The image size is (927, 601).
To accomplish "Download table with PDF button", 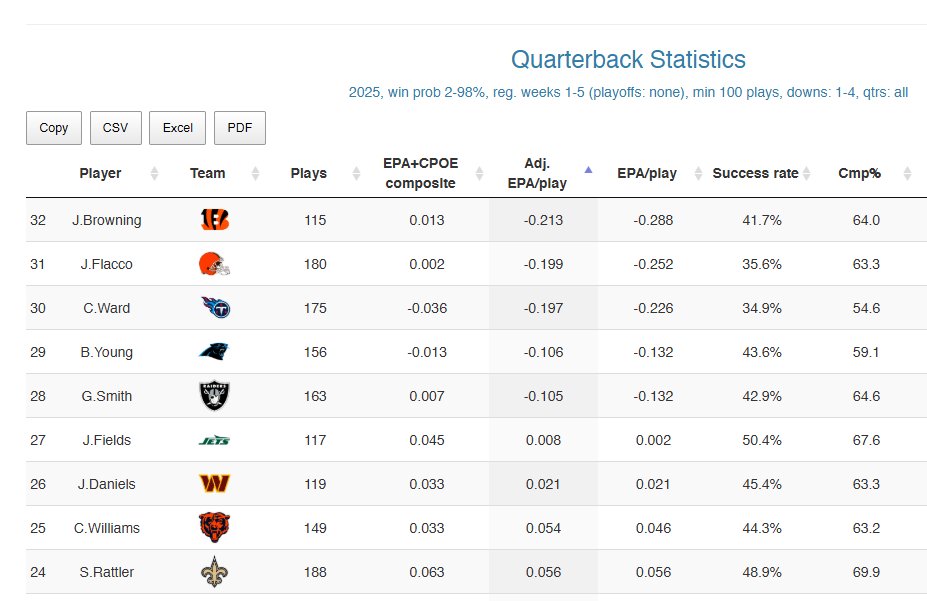I will (240, 128).
